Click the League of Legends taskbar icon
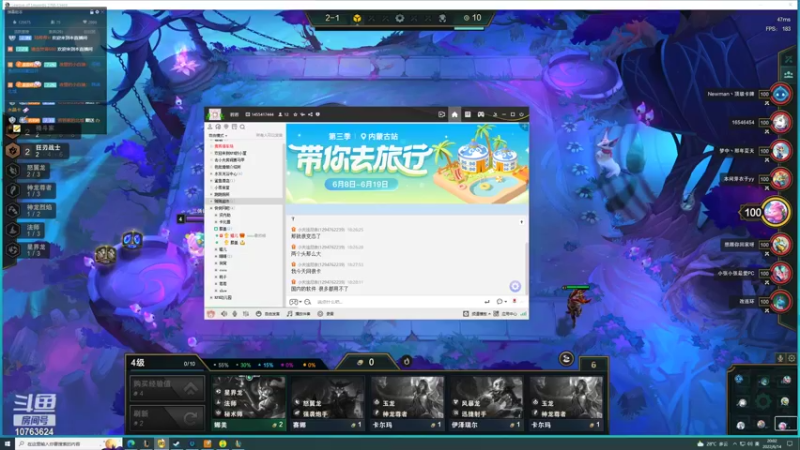This screenshot has width=800, height=450. (x=146, y=444)
